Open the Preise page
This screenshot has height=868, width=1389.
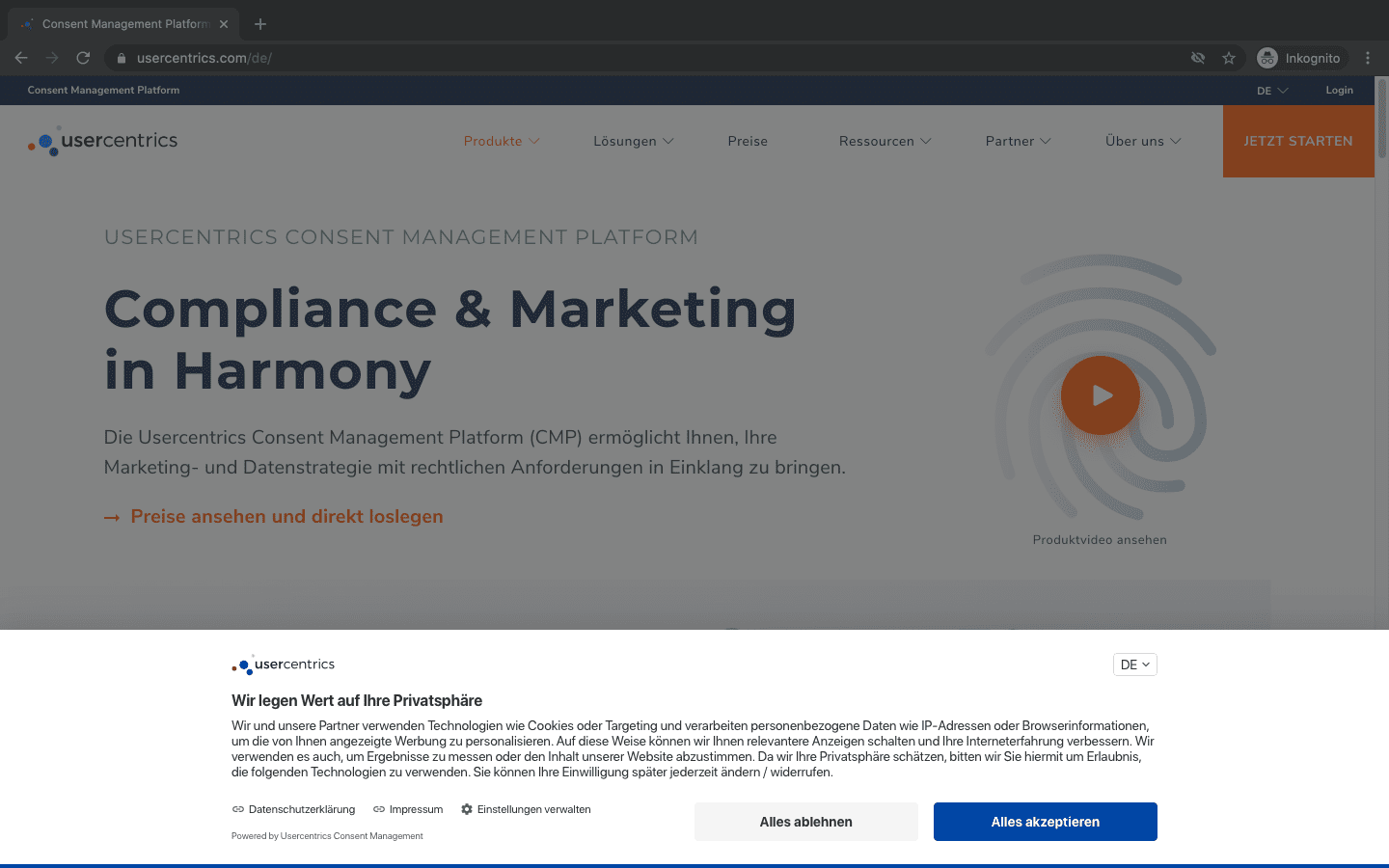pyautogui.click(x=748, y=141)
